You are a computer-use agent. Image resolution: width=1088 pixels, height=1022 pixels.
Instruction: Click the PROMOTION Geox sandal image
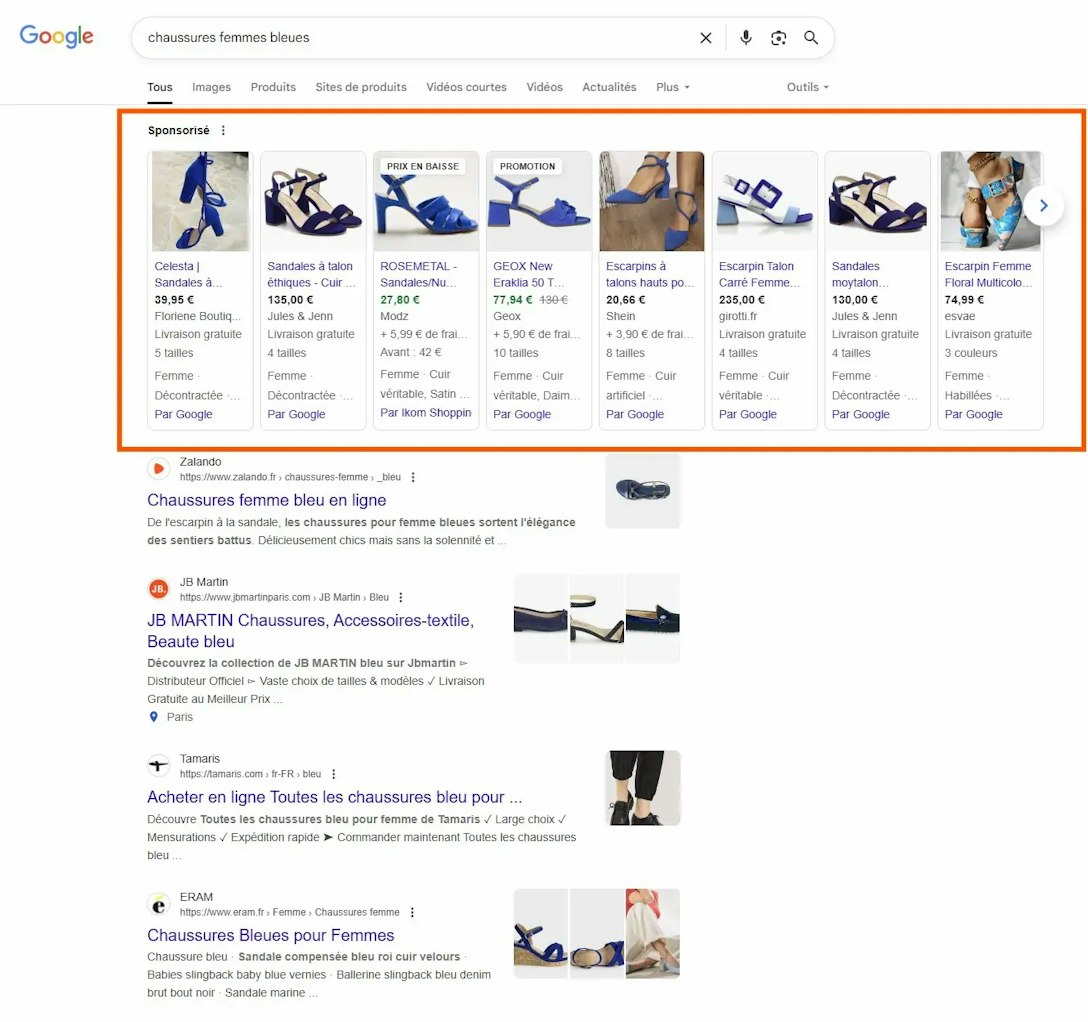point(539,201)
